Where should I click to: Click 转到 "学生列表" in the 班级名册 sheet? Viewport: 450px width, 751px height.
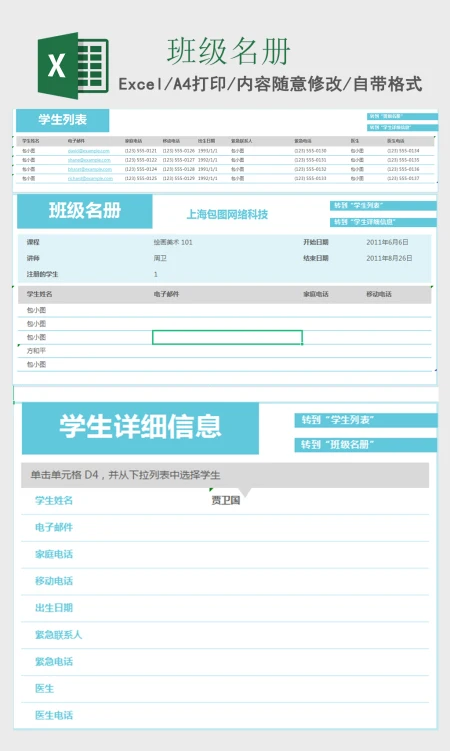tap(383, 205)
